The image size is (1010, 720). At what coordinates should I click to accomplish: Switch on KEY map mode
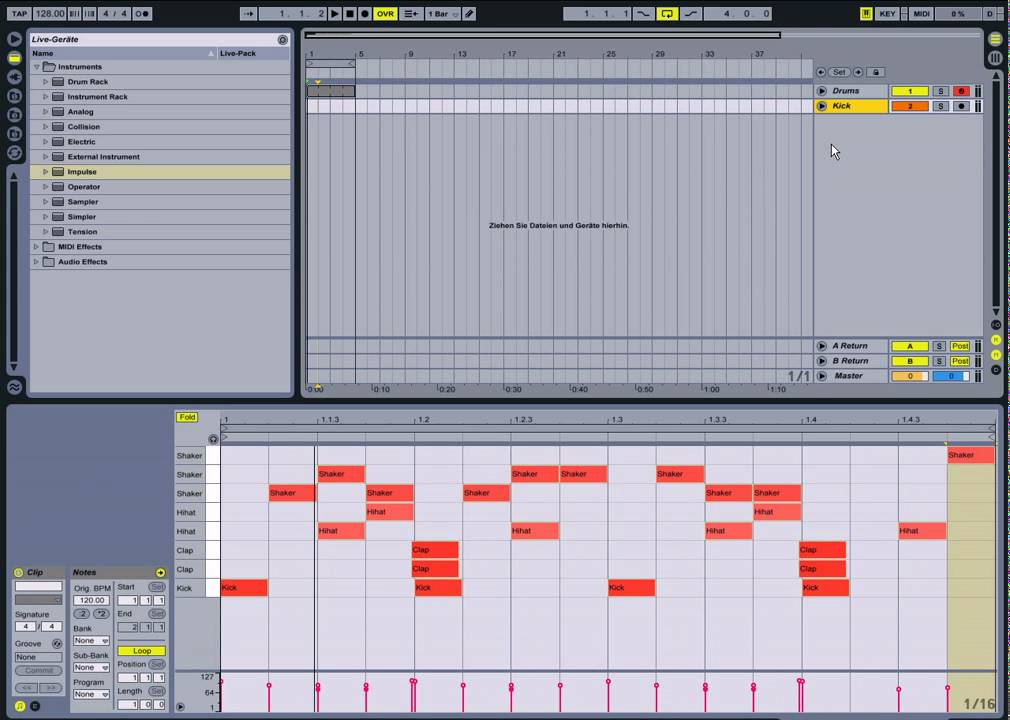point(887,14)
